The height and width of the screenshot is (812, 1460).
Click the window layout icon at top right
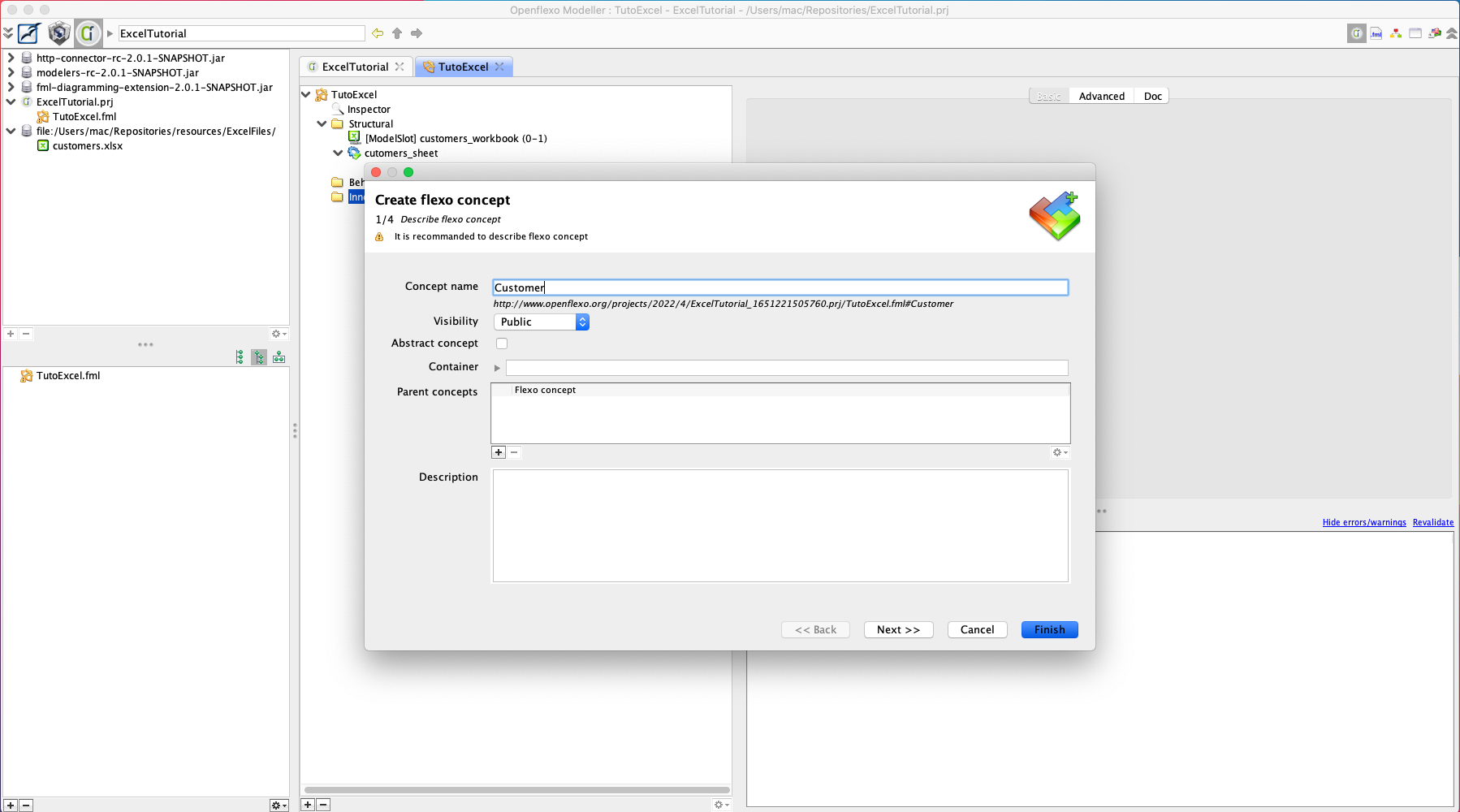tap(1415, 33)
